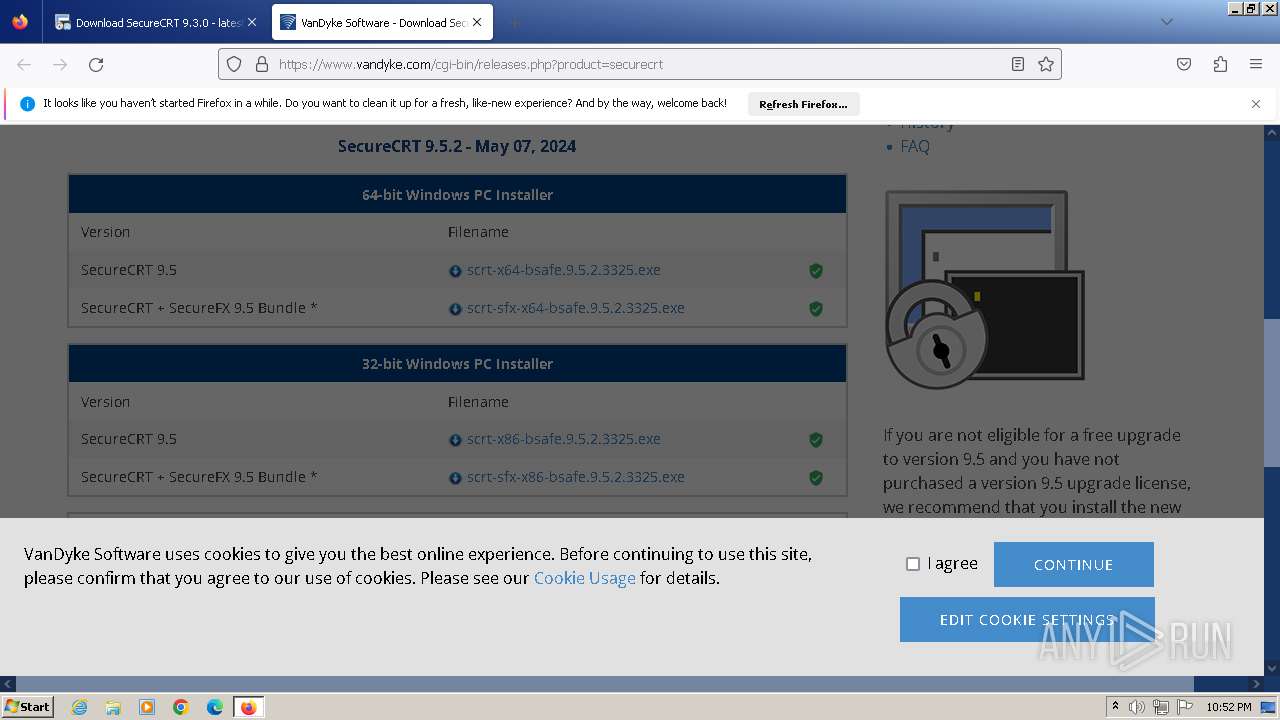
Task: Open the Cookie Usage link
Action: tap(584, 578)
